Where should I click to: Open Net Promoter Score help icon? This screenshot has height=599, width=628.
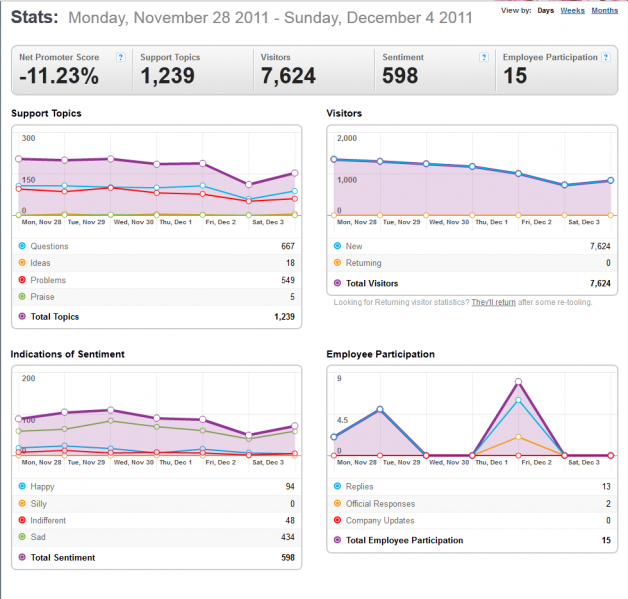tap(121, 57)
